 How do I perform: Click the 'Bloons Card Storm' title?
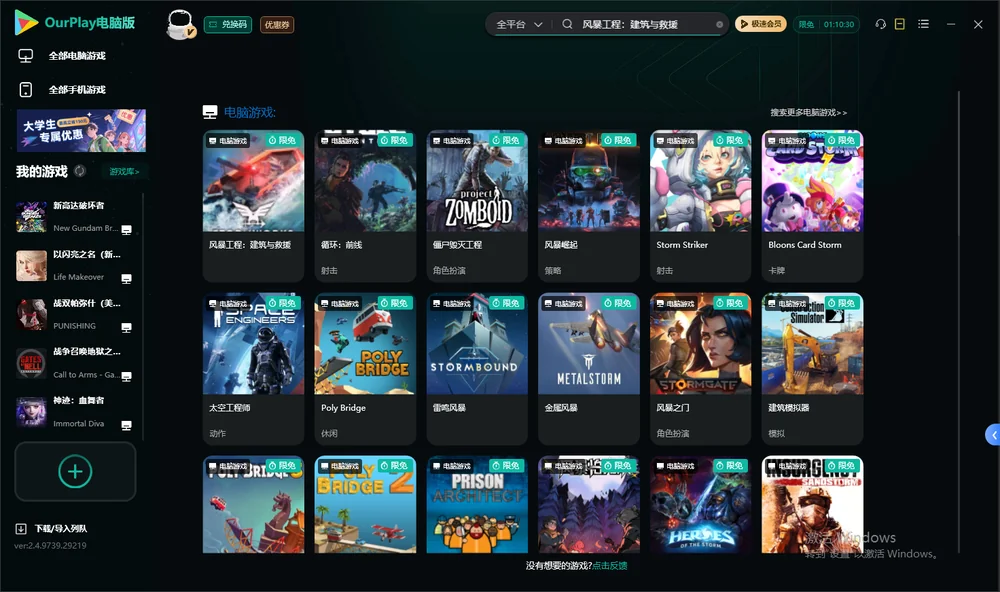pos(805,245)
